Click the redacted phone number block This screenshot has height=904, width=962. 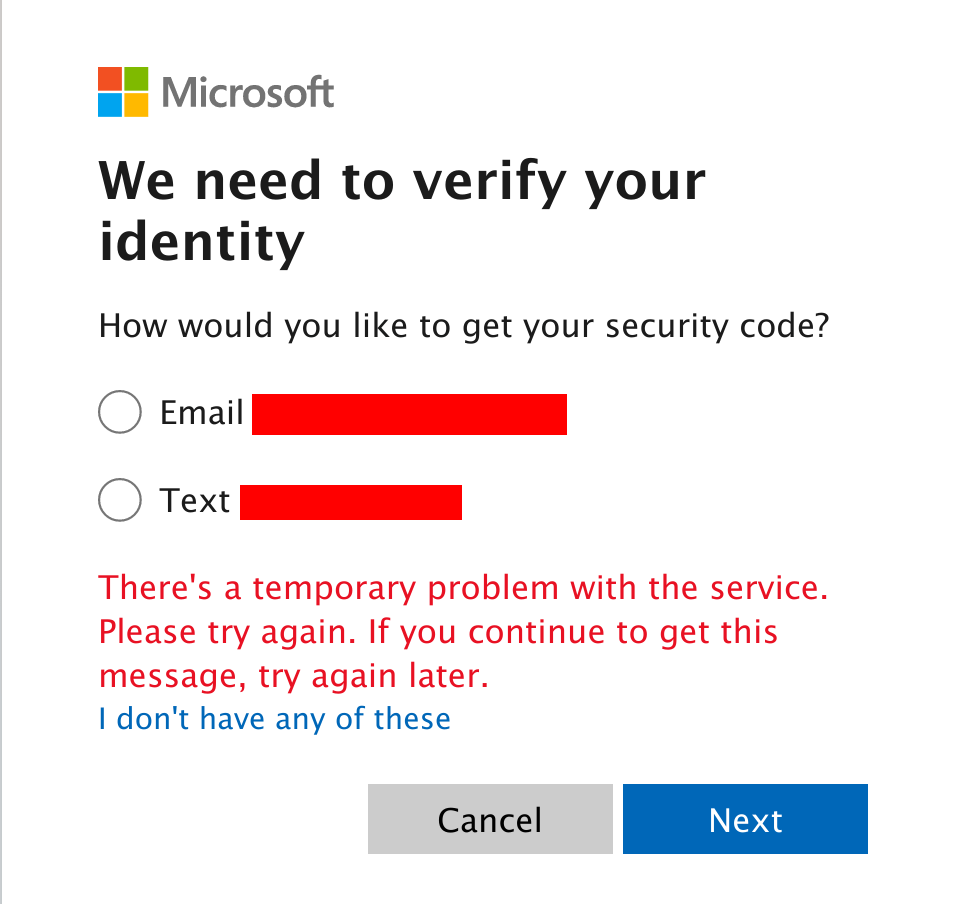[x=351, y=502]
